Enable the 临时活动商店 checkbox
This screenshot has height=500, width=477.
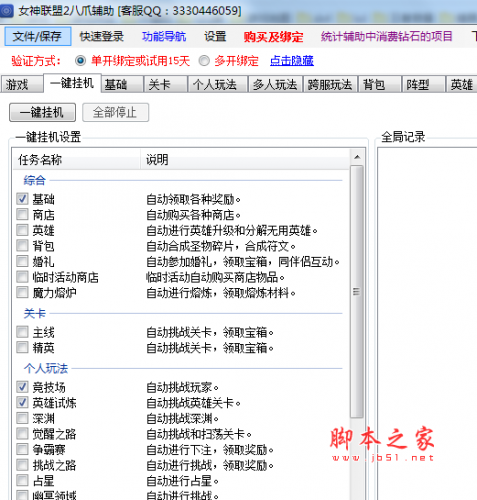click(x=22, y=277)
